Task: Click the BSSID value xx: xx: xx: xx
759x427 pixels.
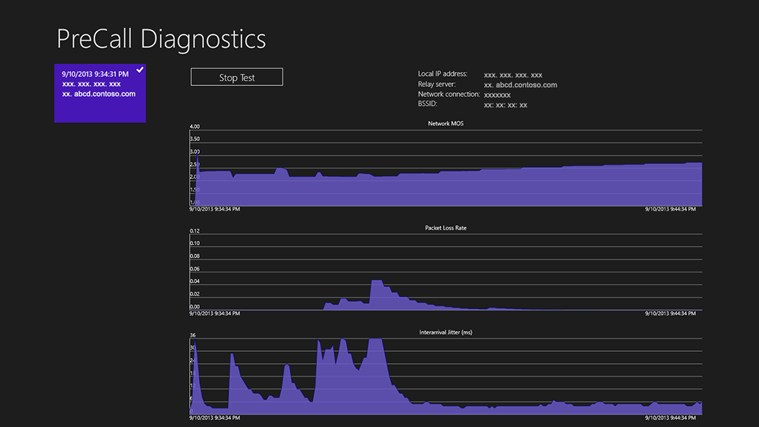Action: 505,105
